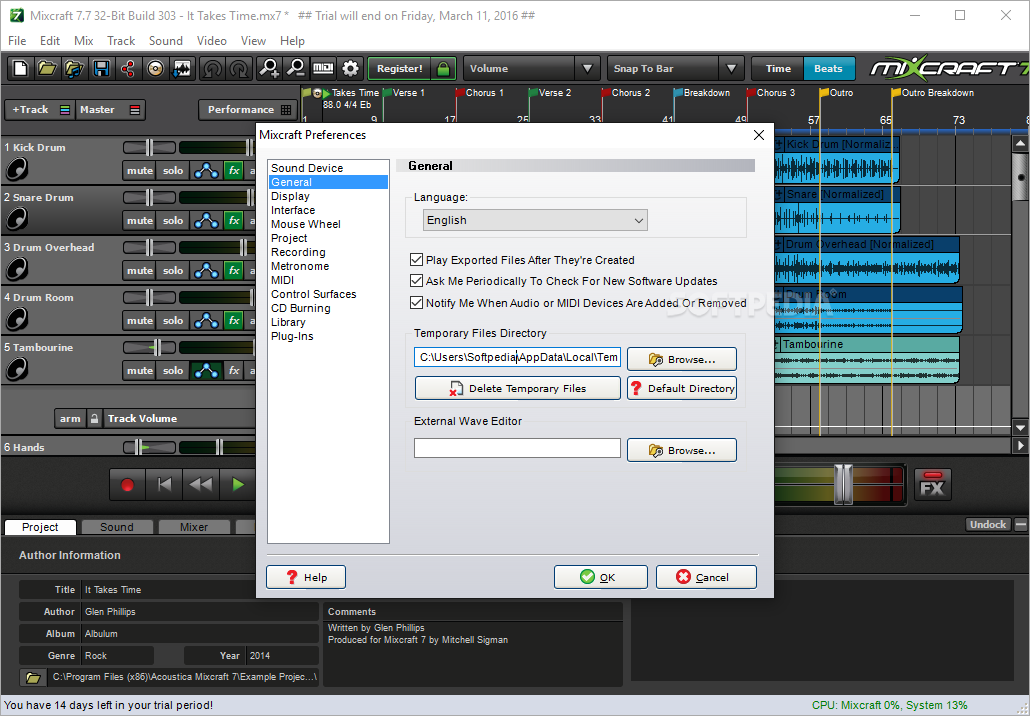Open preferences with the gear icon
The image size is (1030, 716).
tap(351, 68)
